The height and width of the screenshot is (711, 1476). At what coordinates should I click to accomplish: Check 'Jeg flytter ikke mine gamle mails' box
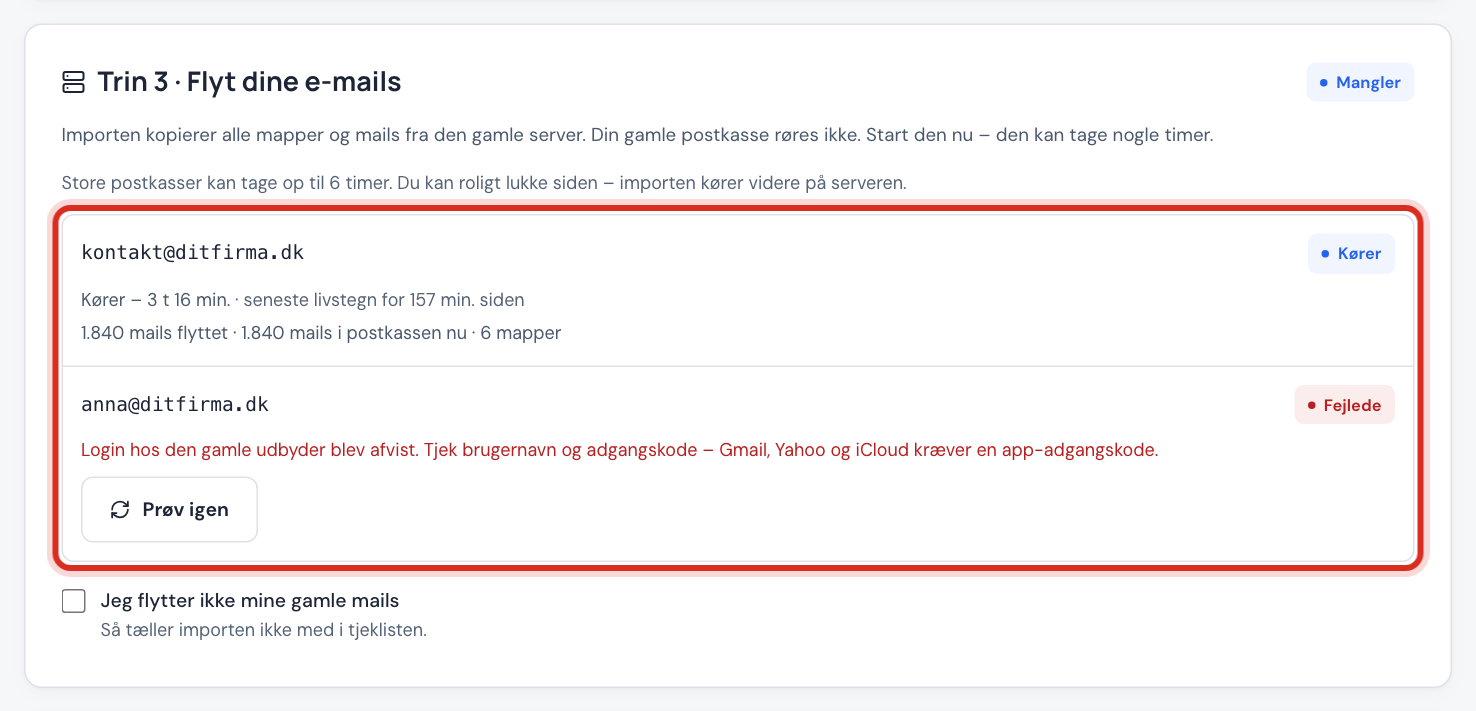click(73, 601)
